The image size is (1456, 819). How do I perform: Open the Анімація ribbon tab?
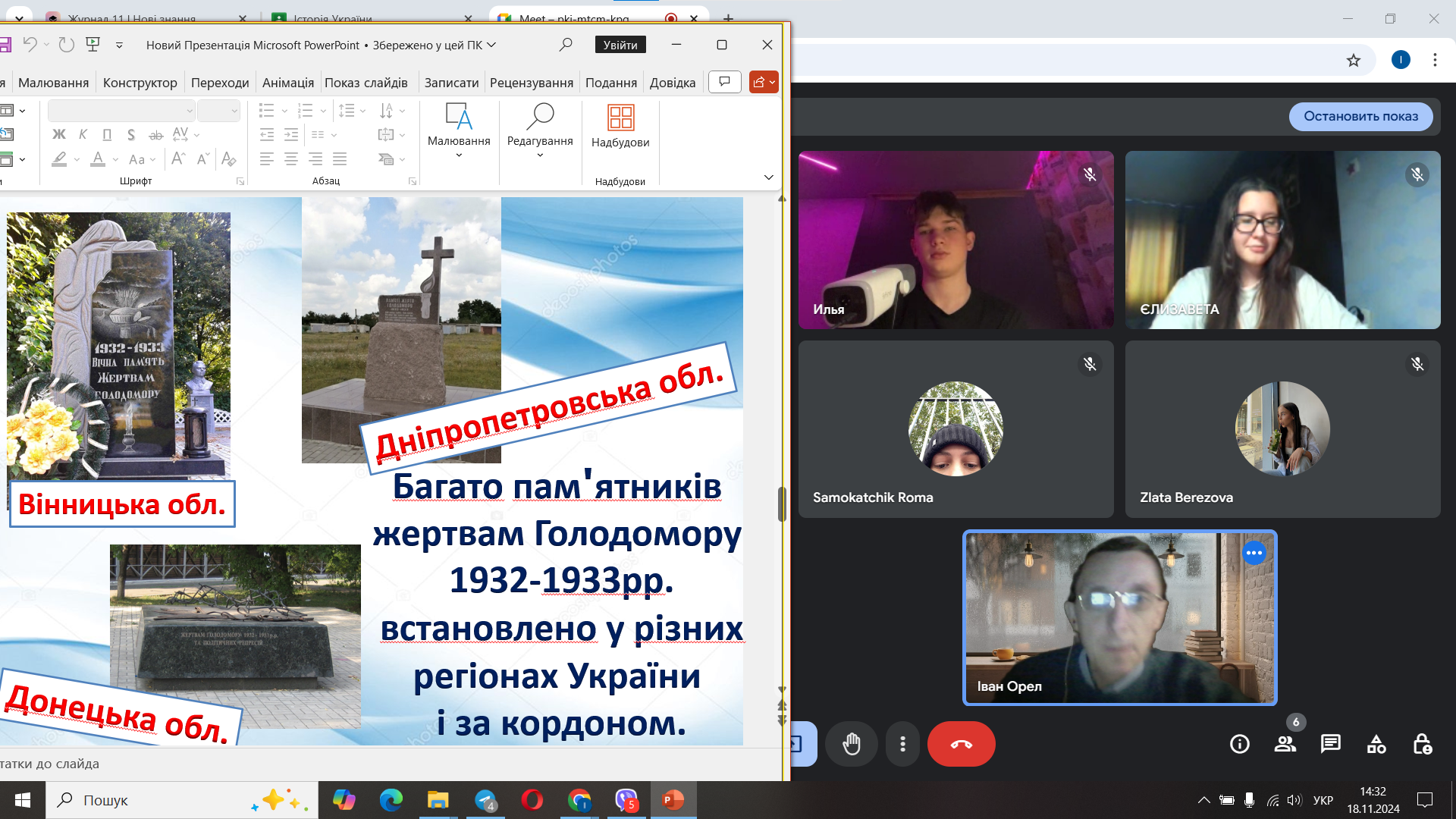287,83
